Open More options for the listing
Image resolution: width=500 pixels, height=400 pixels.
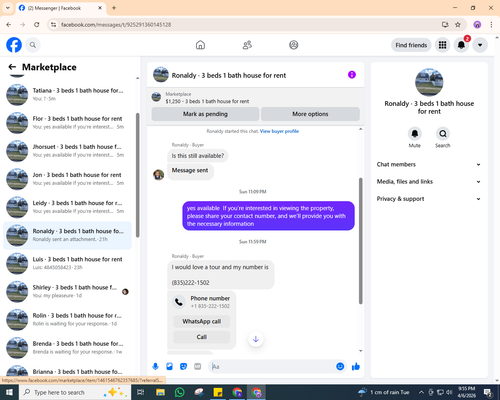[x=310, y=114]
